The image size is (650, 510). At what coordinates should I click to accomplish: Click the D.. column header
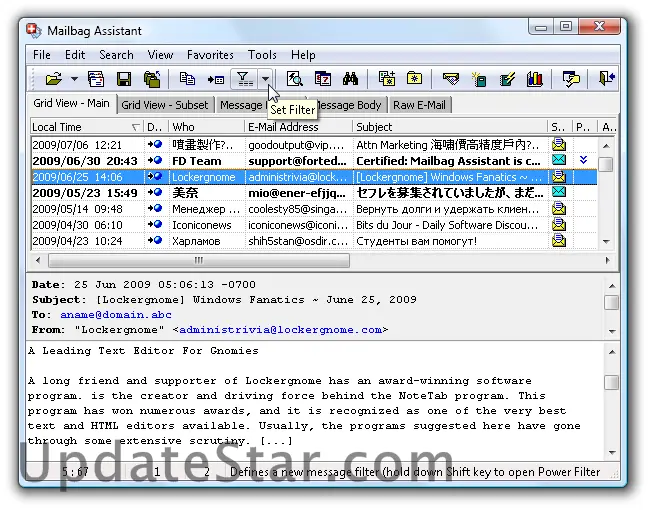click(x=155, y=127)
